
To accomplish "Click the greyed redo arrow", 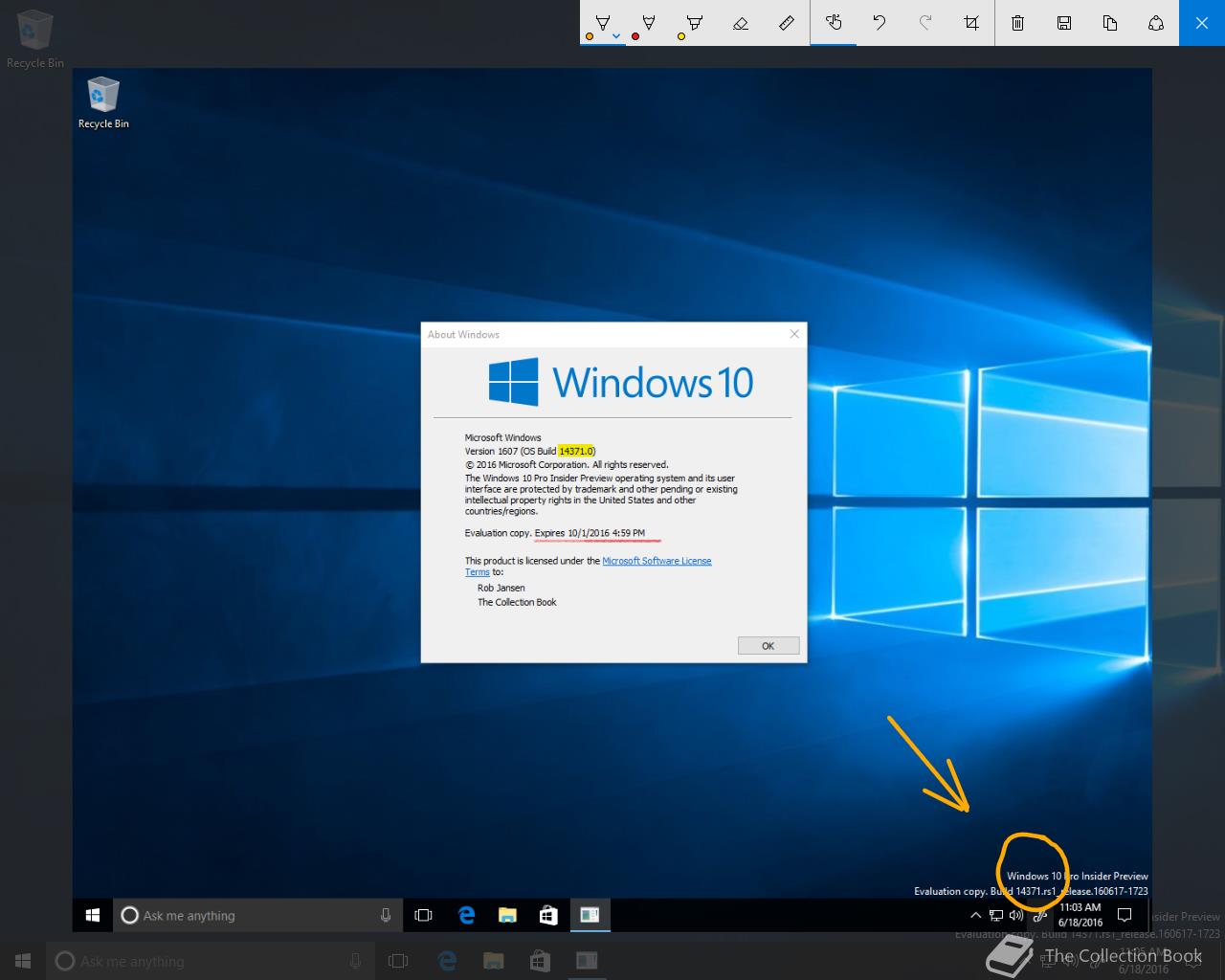I will [x=925, y=23].
